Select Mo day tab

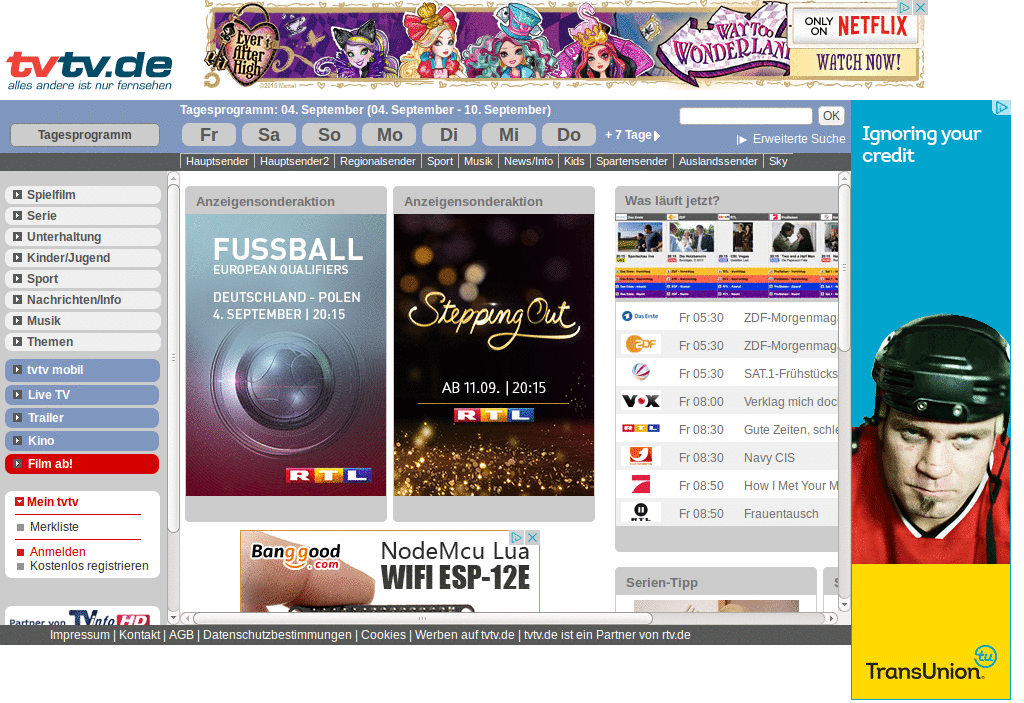389,135
